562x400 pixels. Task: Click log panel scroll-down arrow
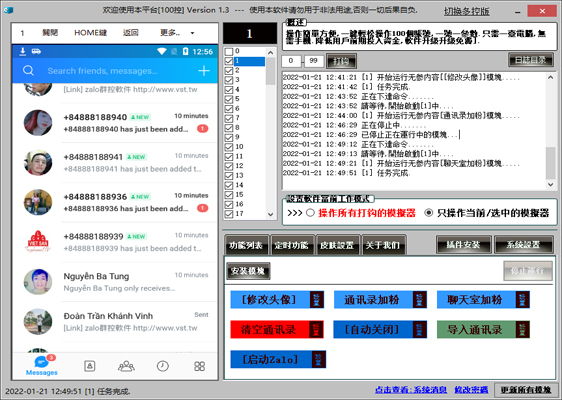[x=551, y=185]
